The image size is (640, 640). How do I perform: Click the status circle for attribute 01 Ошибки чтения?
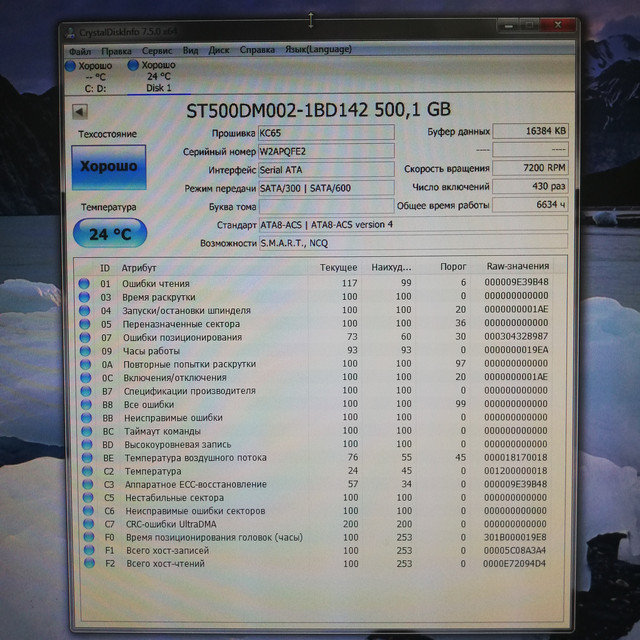pos(85,284)
